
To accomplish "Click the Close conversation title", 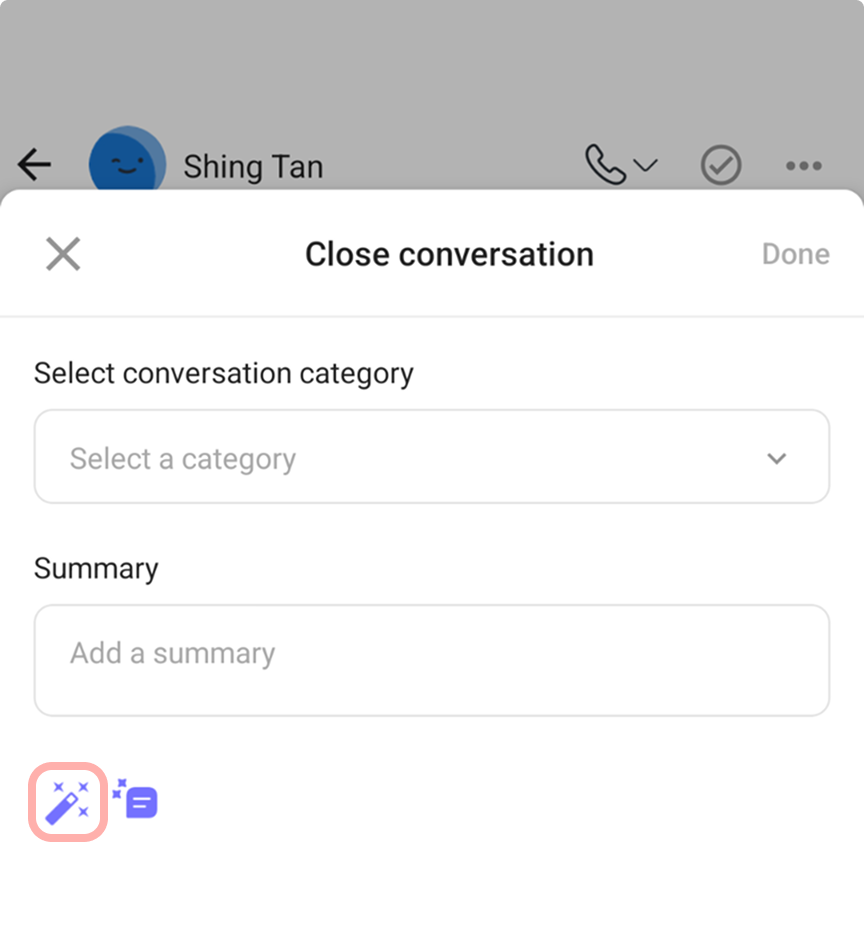I will click(449, 254).
